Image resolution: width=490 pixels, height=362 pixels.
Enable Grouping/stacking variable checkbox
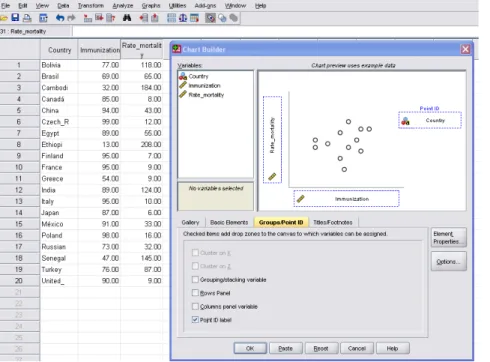195,279
